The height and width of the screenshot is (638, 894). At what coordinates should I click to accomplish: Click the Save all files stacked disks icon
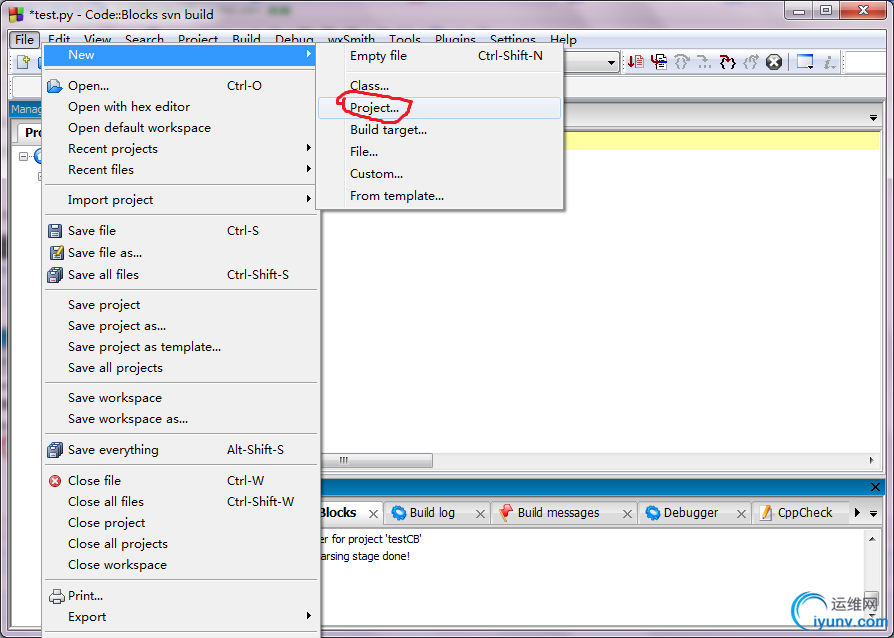[x=55, y=275]
